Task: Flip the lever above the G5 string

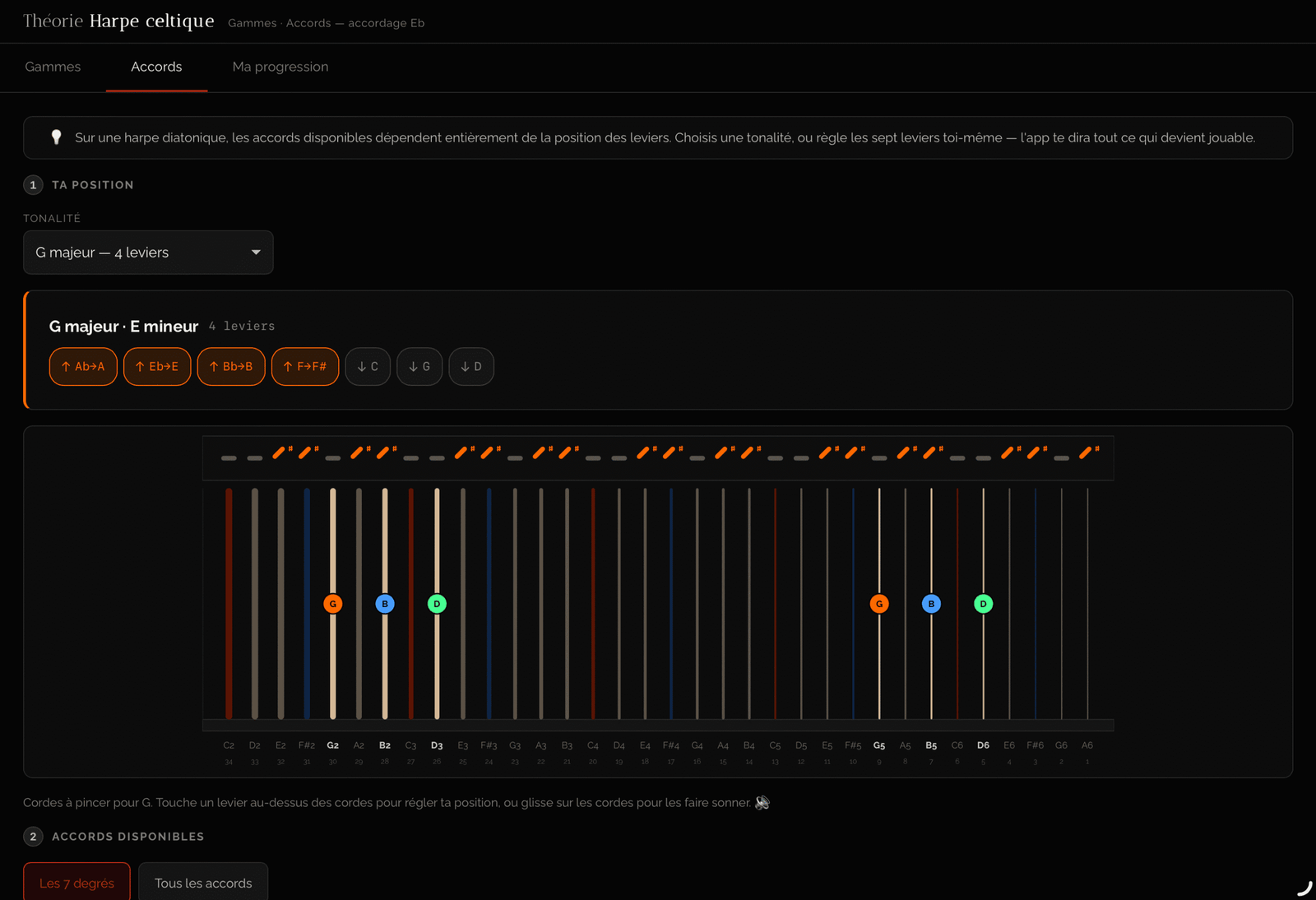Action: [879, 457]
